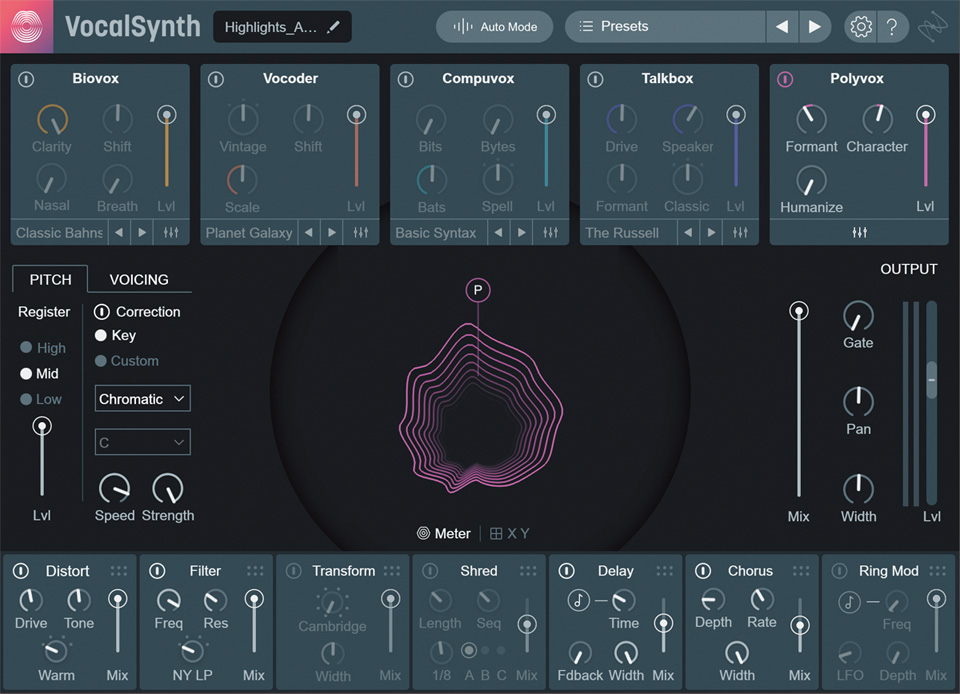Screen dimensions: 960x694
Task: Select Key correction radio option
Action: pos(100,335)
